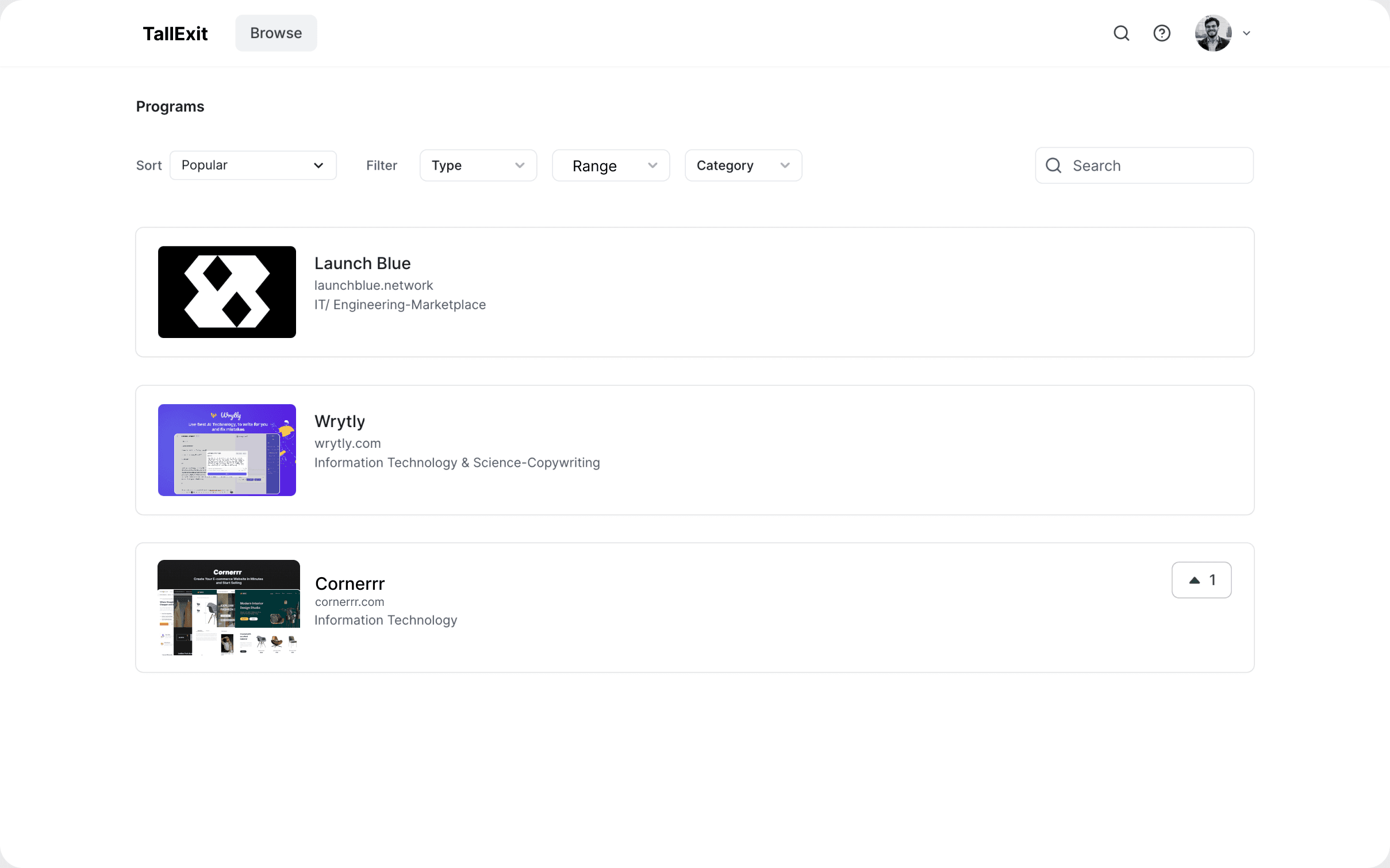Expand the Popular sort dropdown

tap(253, 165)
